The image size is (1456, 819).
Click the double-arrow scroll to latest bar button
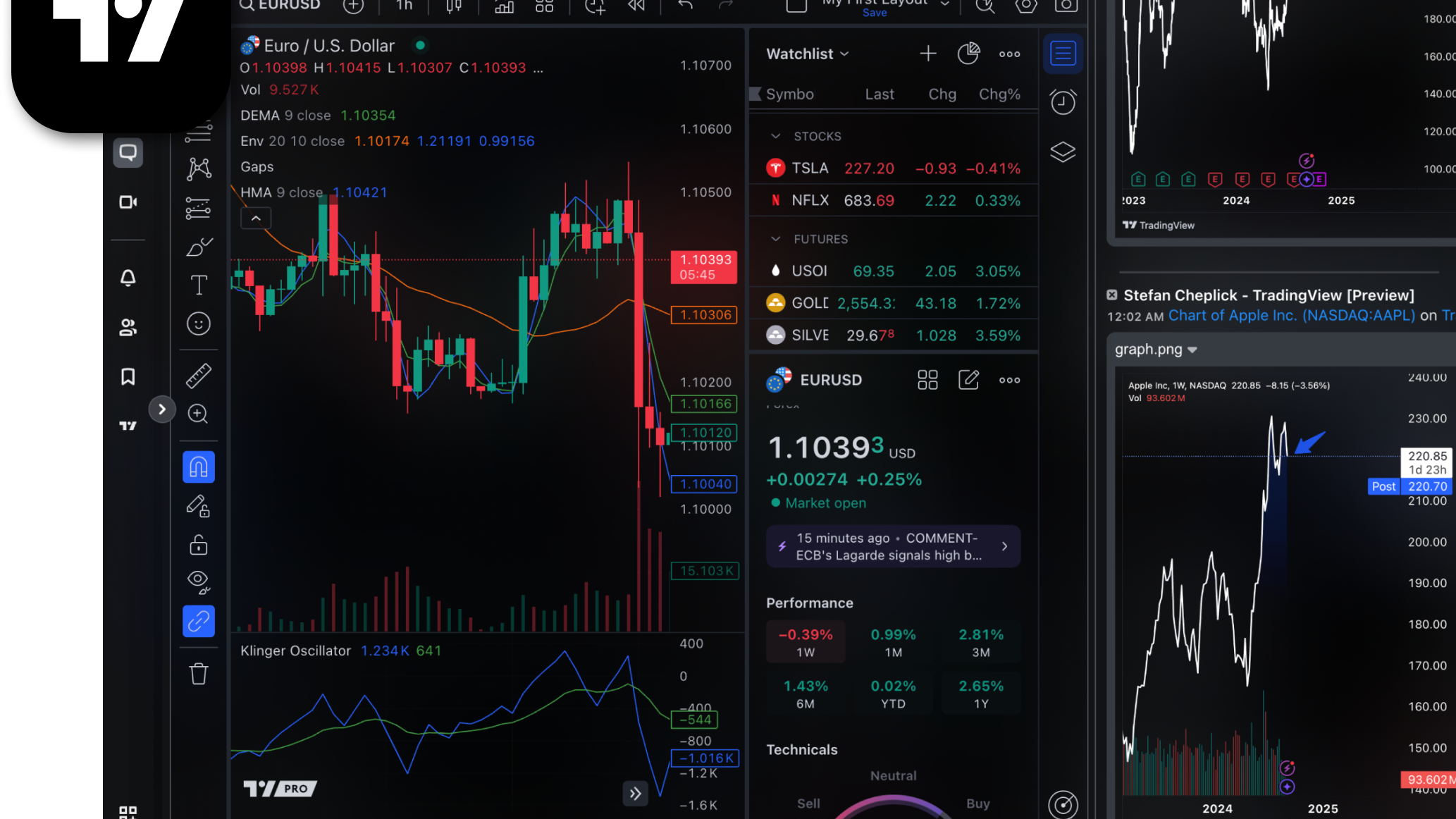click(635, 794)
